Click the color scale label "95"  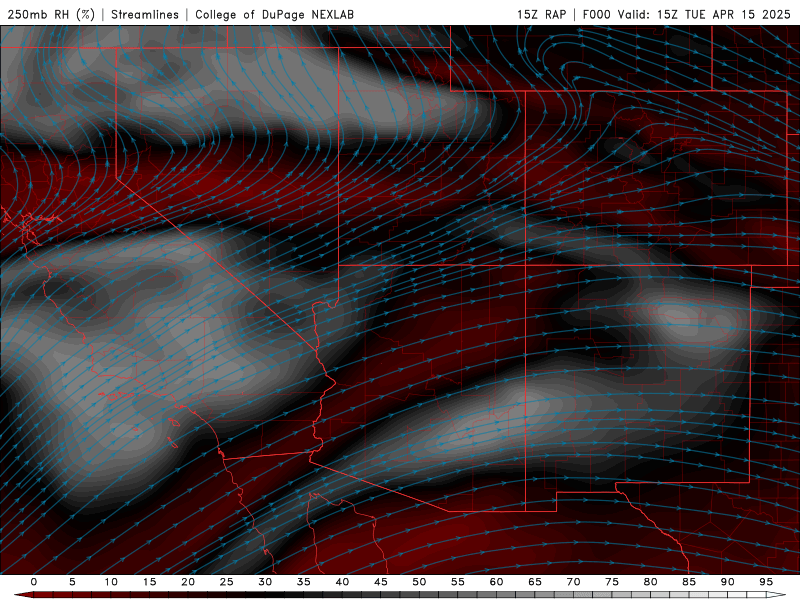(765, 582)
